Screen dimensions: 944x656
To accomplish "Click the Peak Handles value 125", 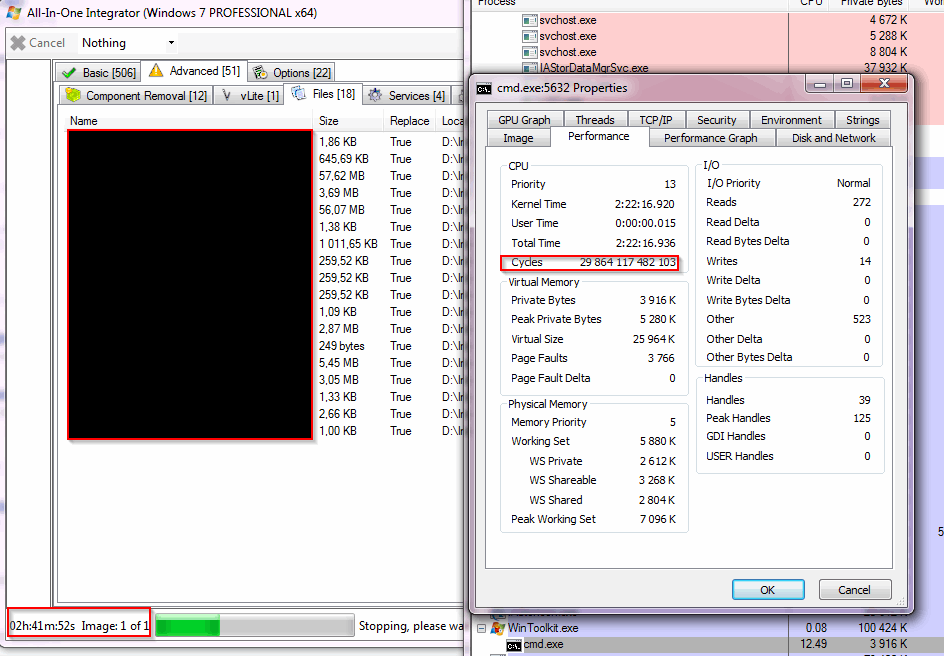I will (862, 418).
